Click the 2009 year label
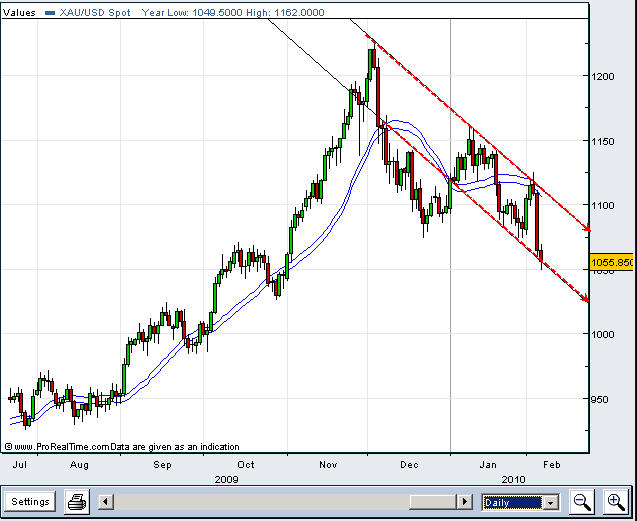The height and width of the screenshot is (521, 637). click(x=226, y=480)
